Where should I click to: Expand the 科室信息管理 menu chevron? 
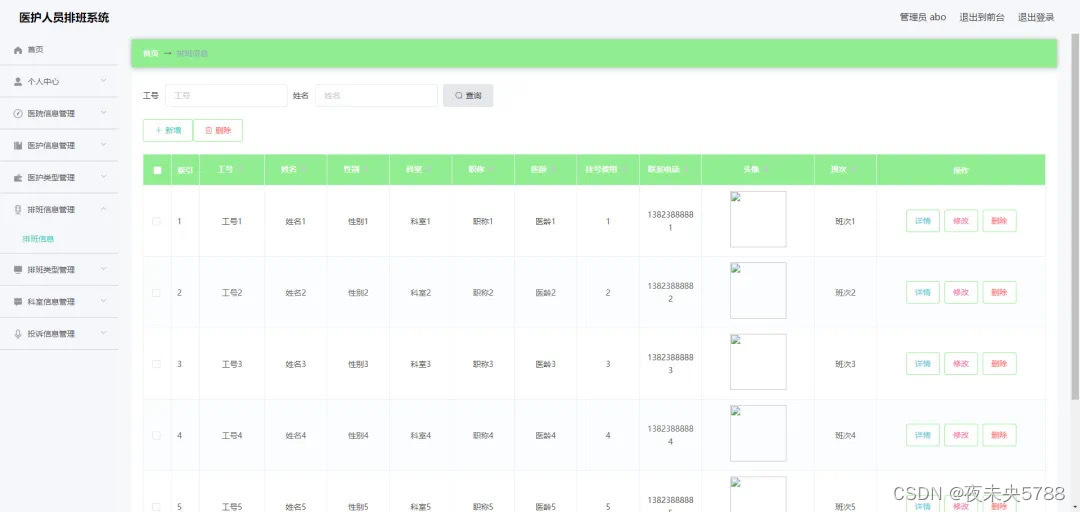pyautogui.click(x=103, y=301)
